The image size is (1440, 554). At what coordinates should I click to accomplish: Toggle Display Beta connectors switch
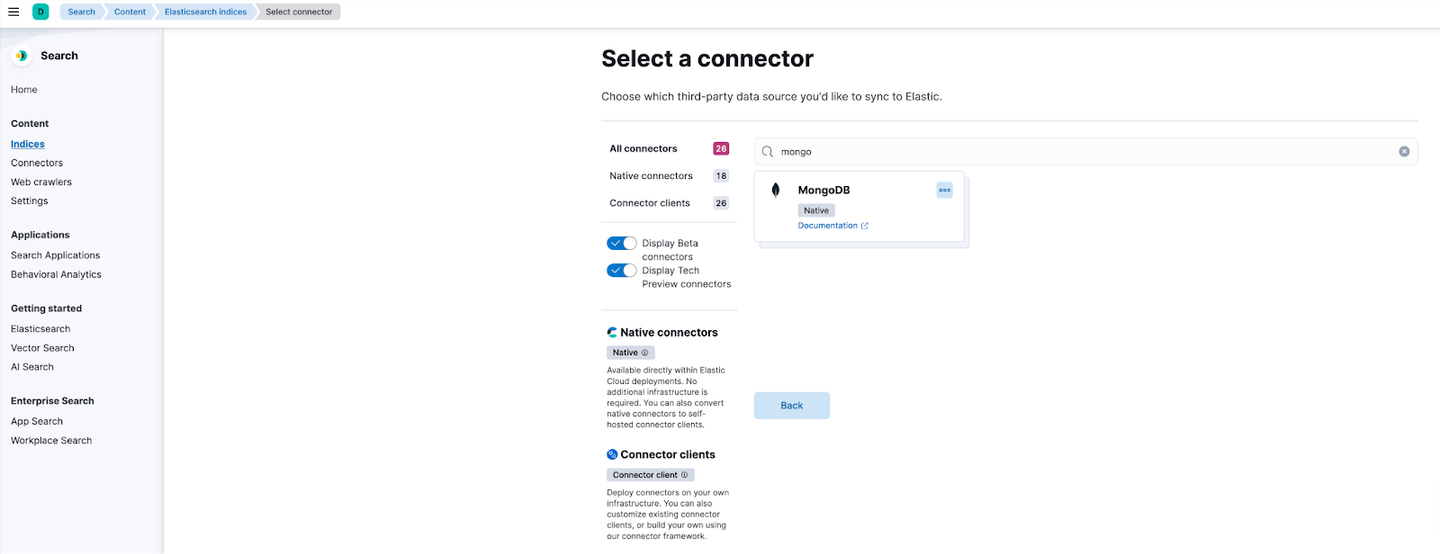pos(621,243)
